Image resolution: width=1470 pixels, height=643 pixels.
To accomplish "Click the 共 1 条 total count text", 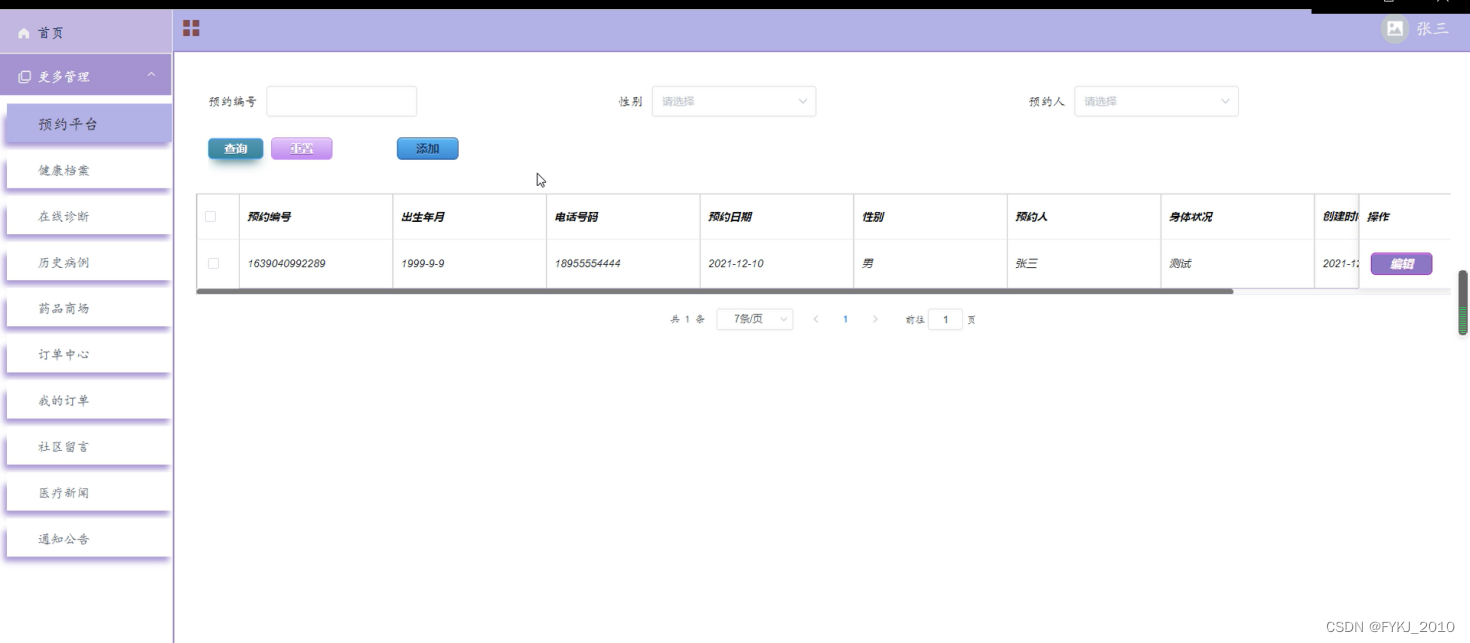I will click(688, 319).
